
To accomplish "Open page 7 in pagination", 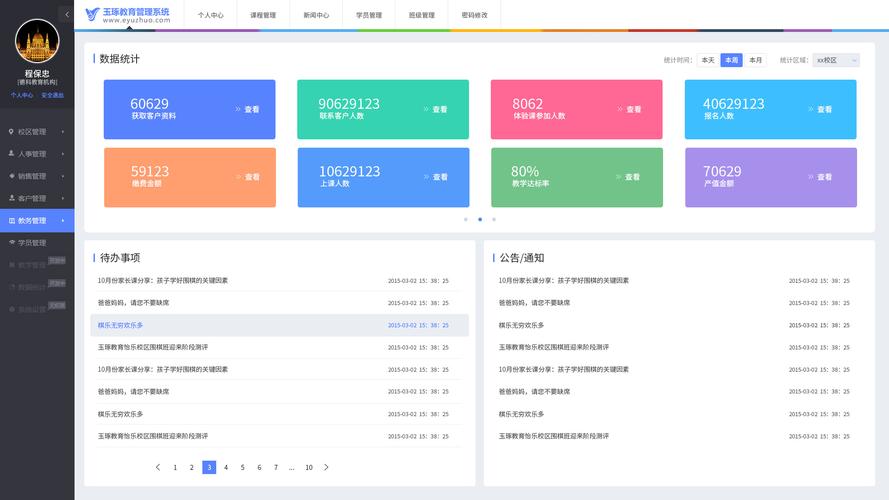I will (x=276, y=467).
